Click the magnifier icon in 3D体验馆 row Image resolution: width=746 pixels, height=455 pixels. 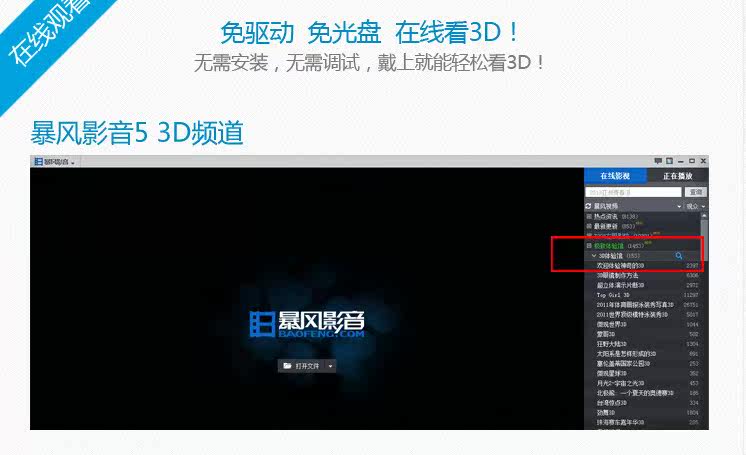coord(679,256)
